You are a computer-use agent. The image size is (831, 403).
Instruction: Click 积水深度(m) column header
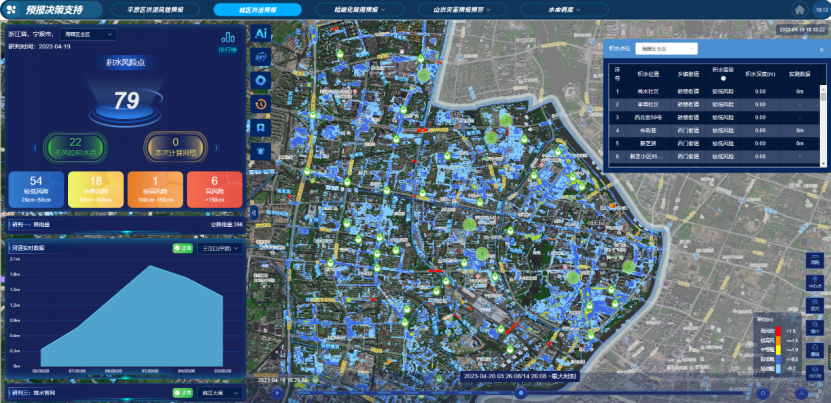[x=760, y=74]
